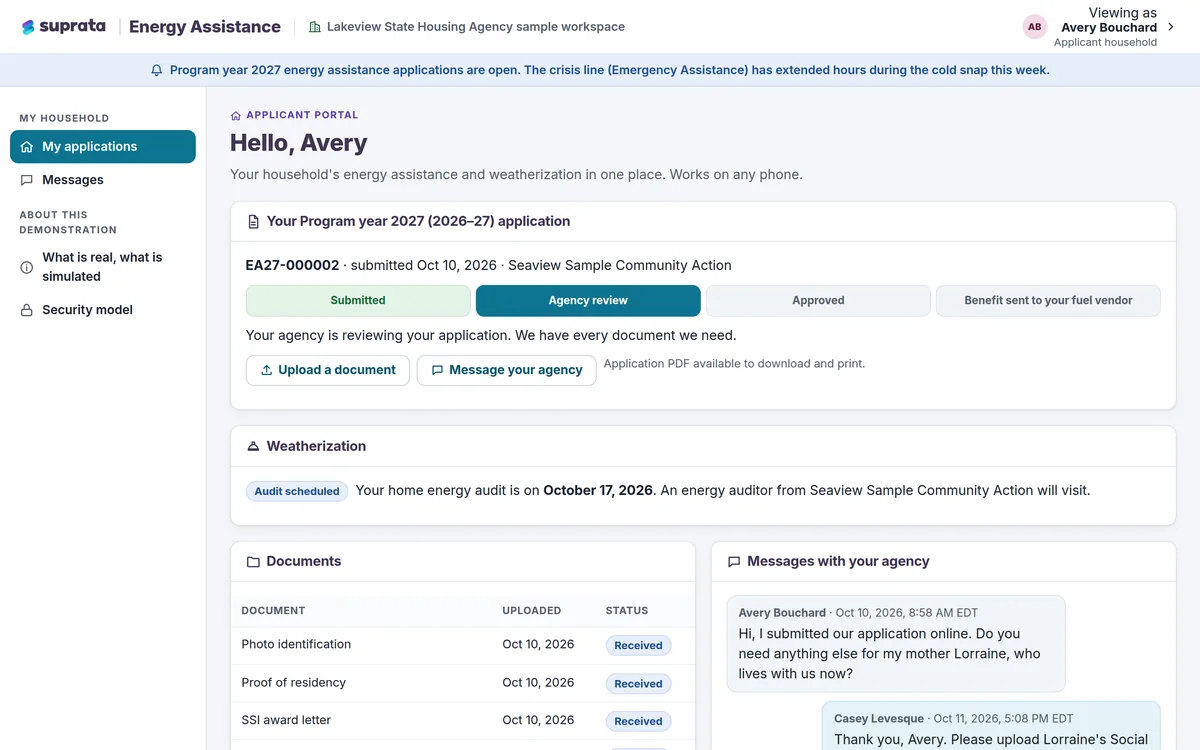Open What is real, what is simulated
Image resolution: width=1200 pixels, height=750 pixels.
103,267
